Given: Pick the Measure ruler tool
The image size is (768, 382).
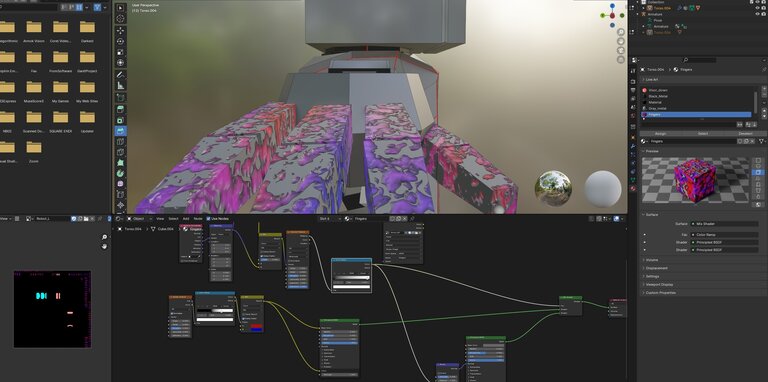Looking at the screenshot, I should (x=120, y=85).
